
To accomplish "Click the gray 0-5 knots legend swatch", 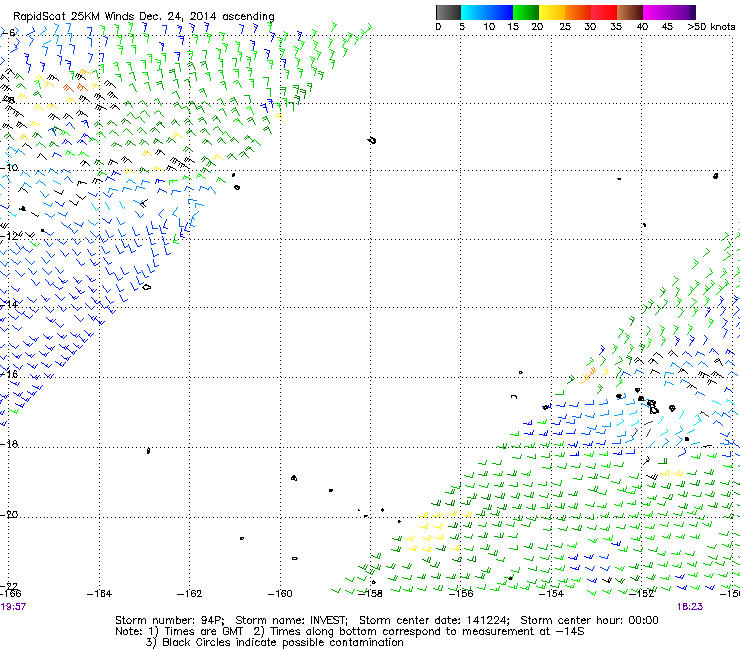I will click(x=448, y=12).
